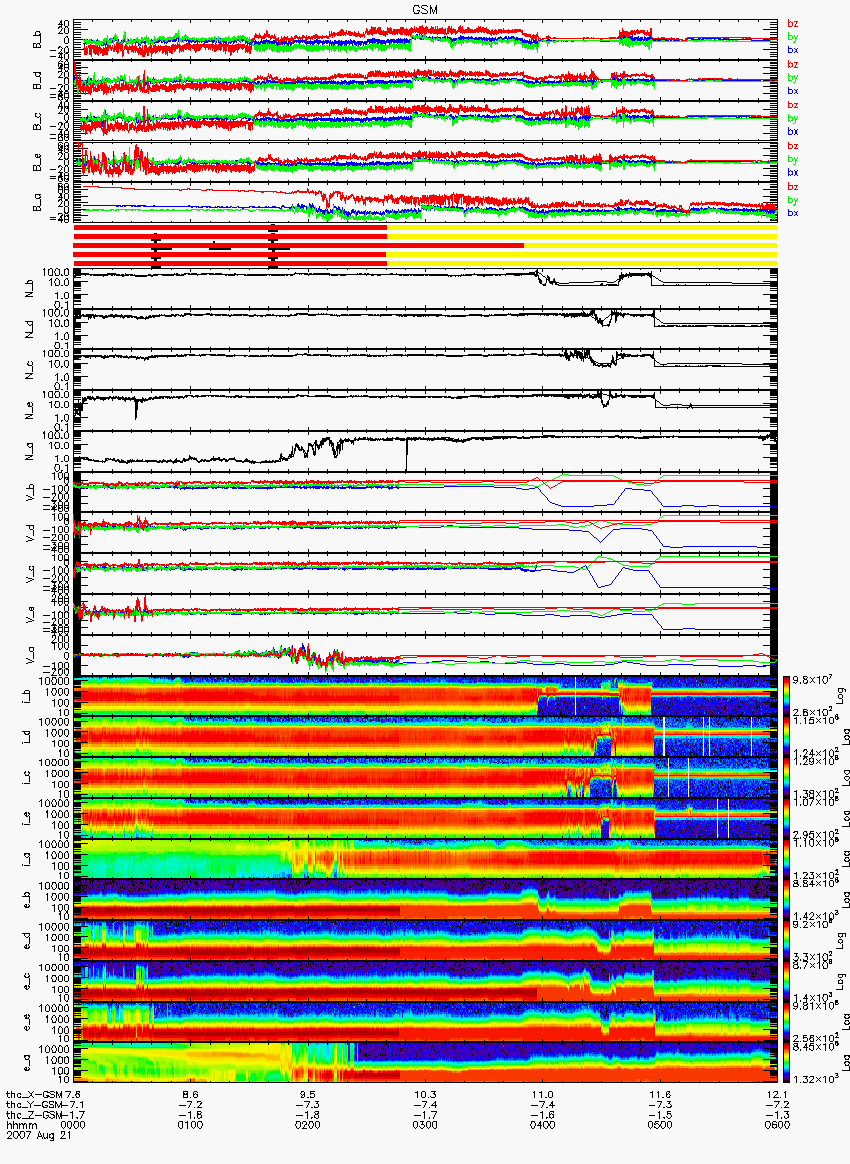Click the e_a spectrogram color bar
This screenshot has width=850, height=1164.
786,1064
